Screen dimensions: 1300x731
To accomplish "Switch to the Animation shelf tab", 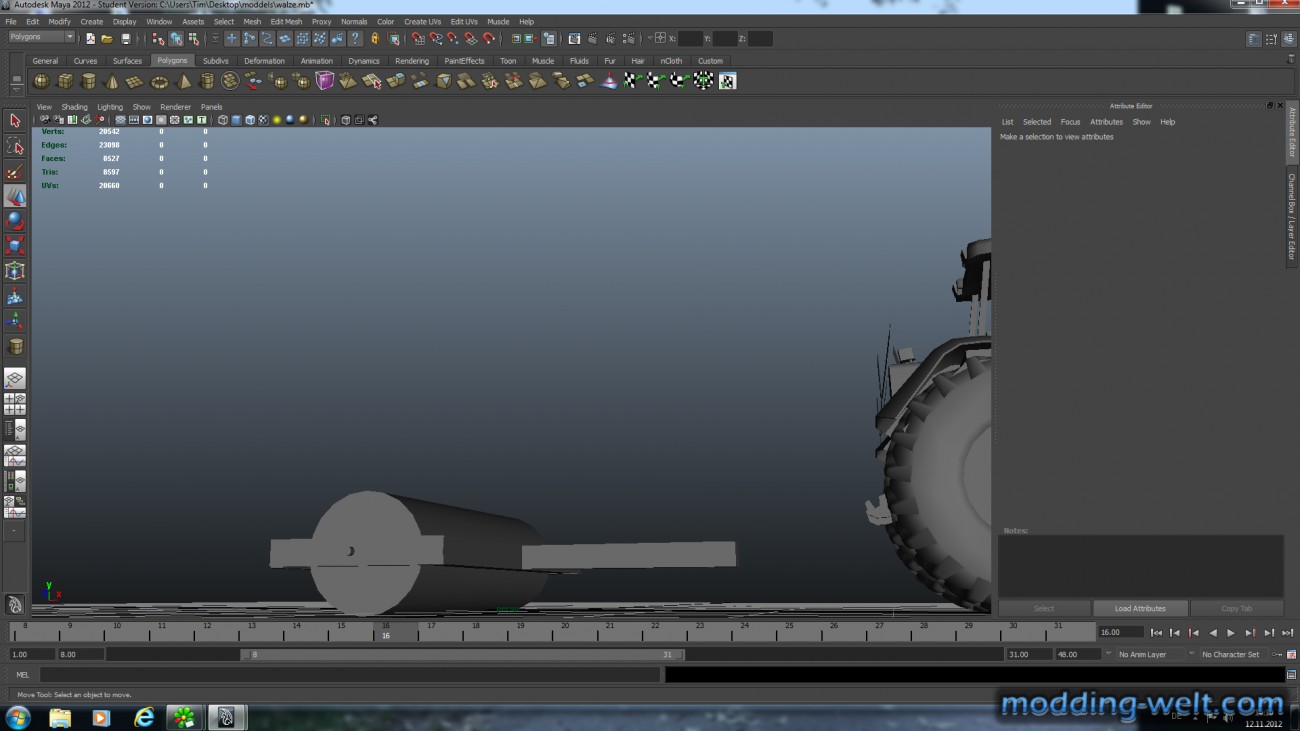I will (x=316, y=61).
